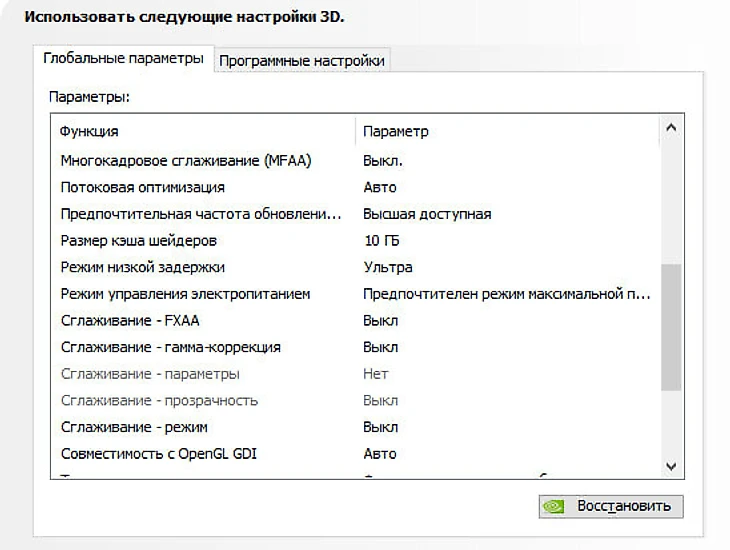Click the NVIDIA logo icon on Восстановить button
The image size is (730, 550).
pos(553,506)
